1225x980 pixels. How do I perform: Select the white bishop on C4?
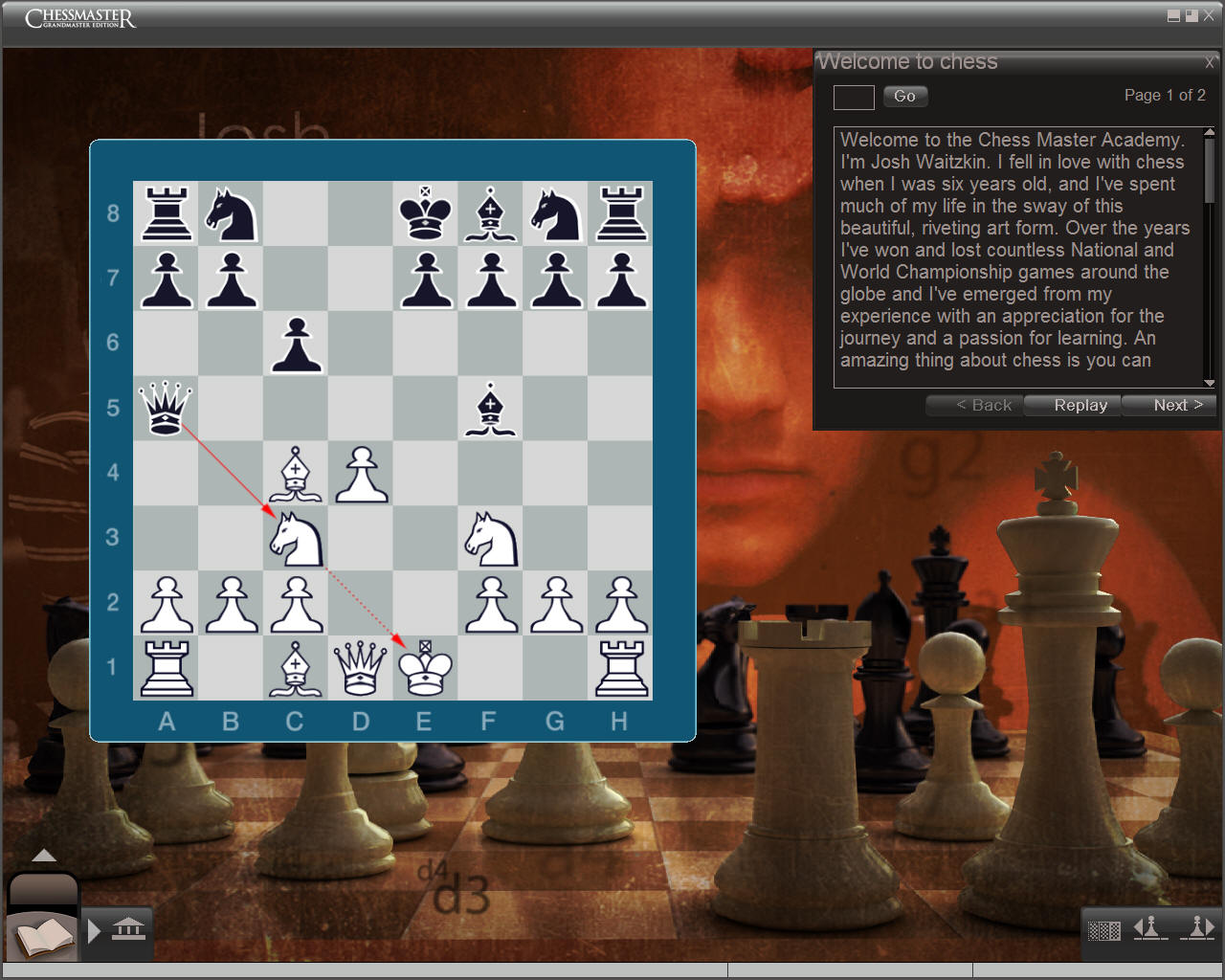(x=297, y=474)
